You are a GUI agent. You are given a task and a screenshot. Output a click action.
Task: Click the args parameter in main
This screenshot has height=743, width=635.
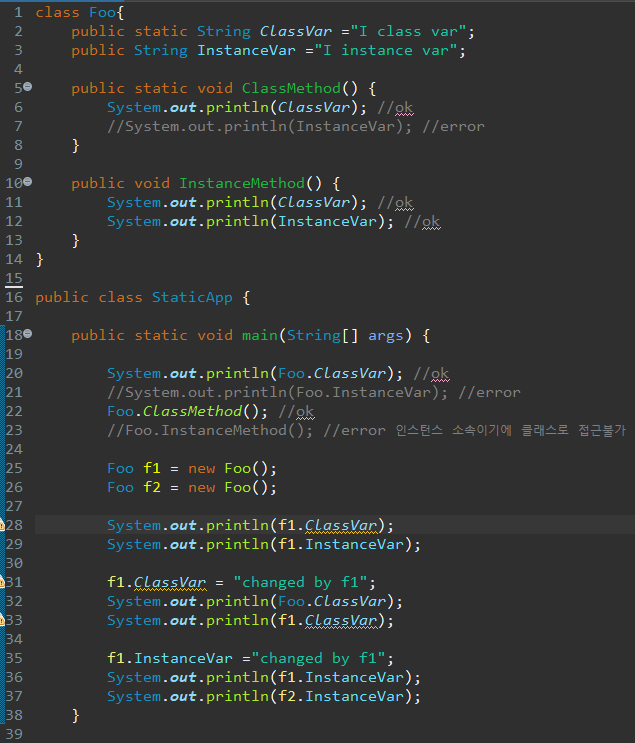point(386,335)
